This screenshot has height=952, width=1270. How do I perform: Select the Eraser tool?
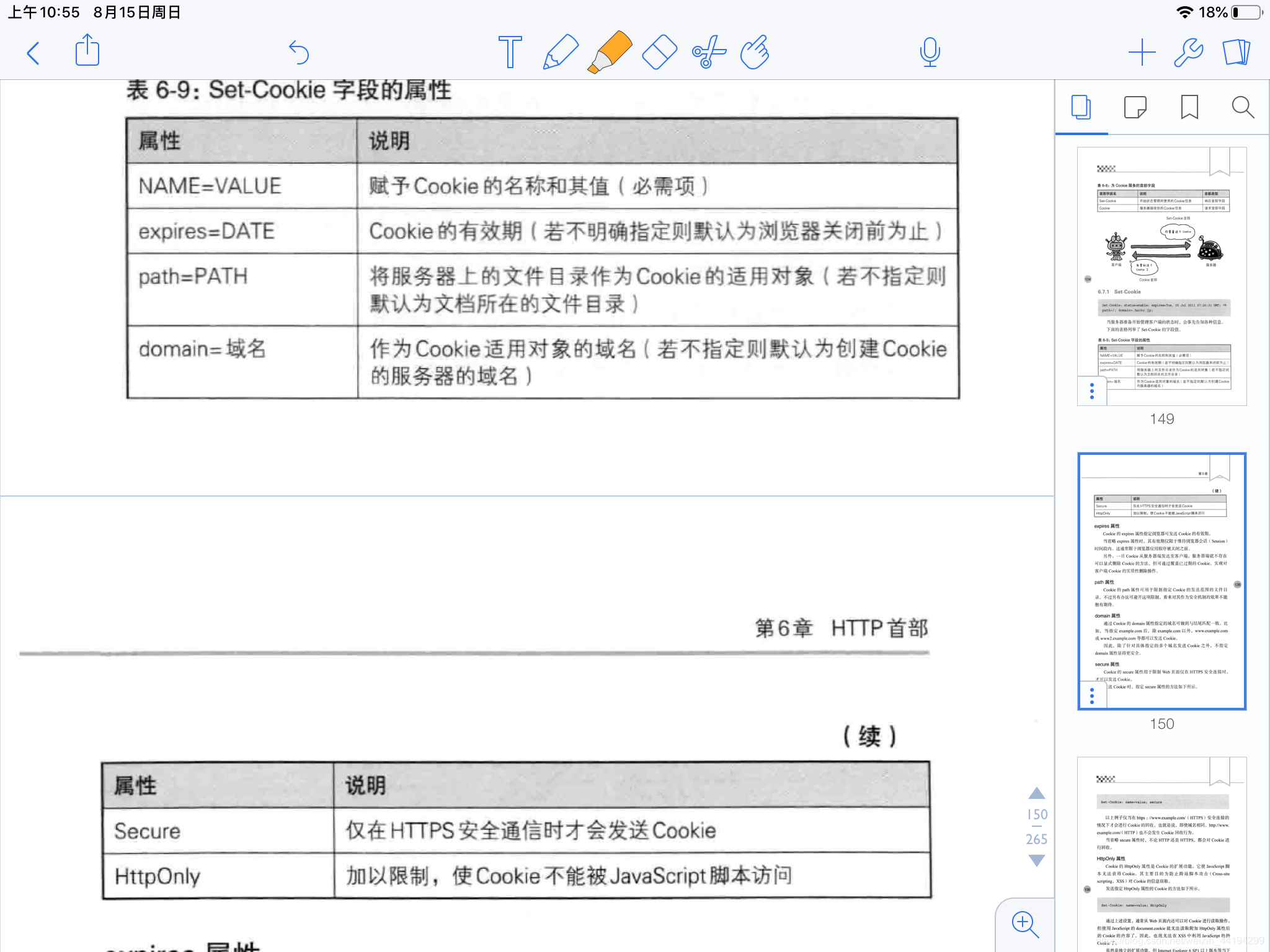click(659, 52)
